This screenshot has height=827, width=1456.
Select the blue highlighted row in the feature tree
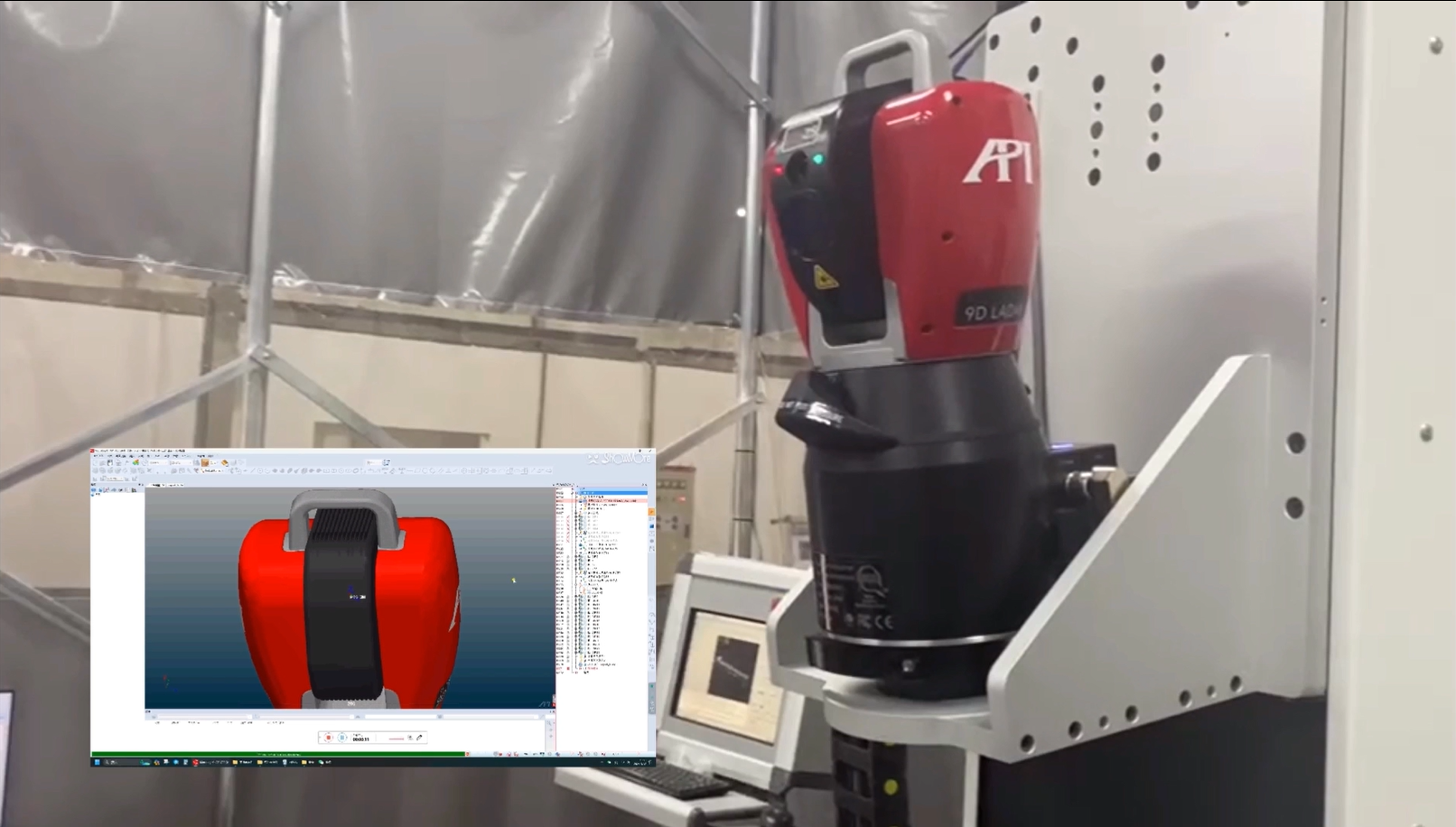[x=611, y=493]
